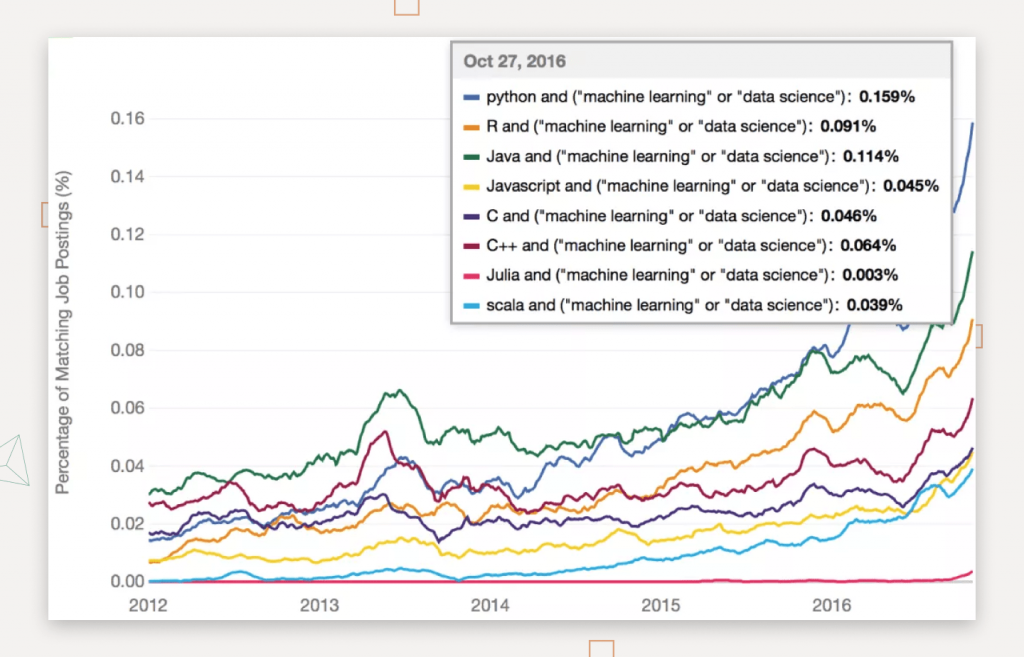The image size is (1024, 657).
Task: Click the yellow Javascript legend swatch
Action: pyautogui.click(x=472, y=187)
